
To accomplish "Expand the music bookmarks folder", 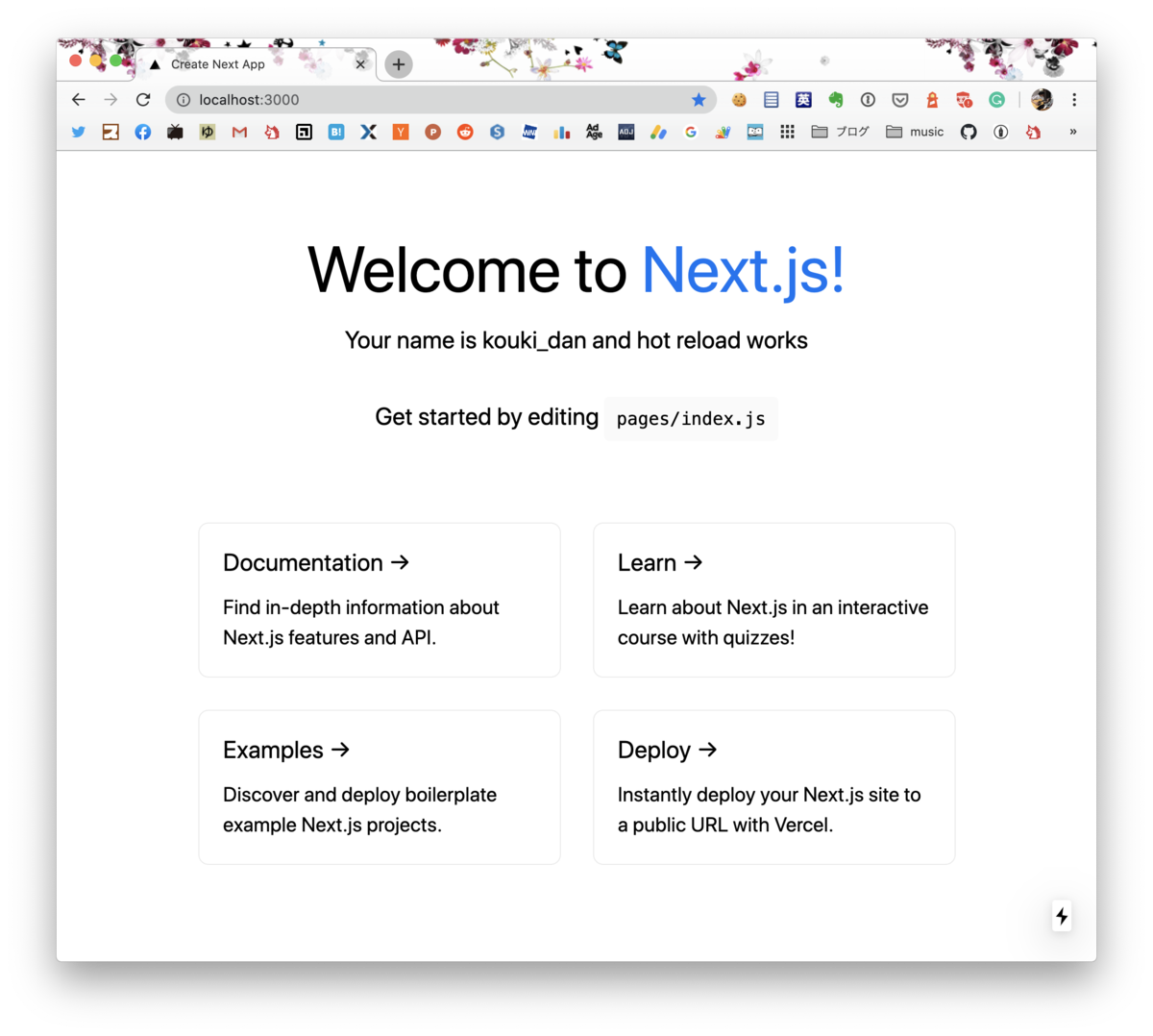I will pos(915,132).
